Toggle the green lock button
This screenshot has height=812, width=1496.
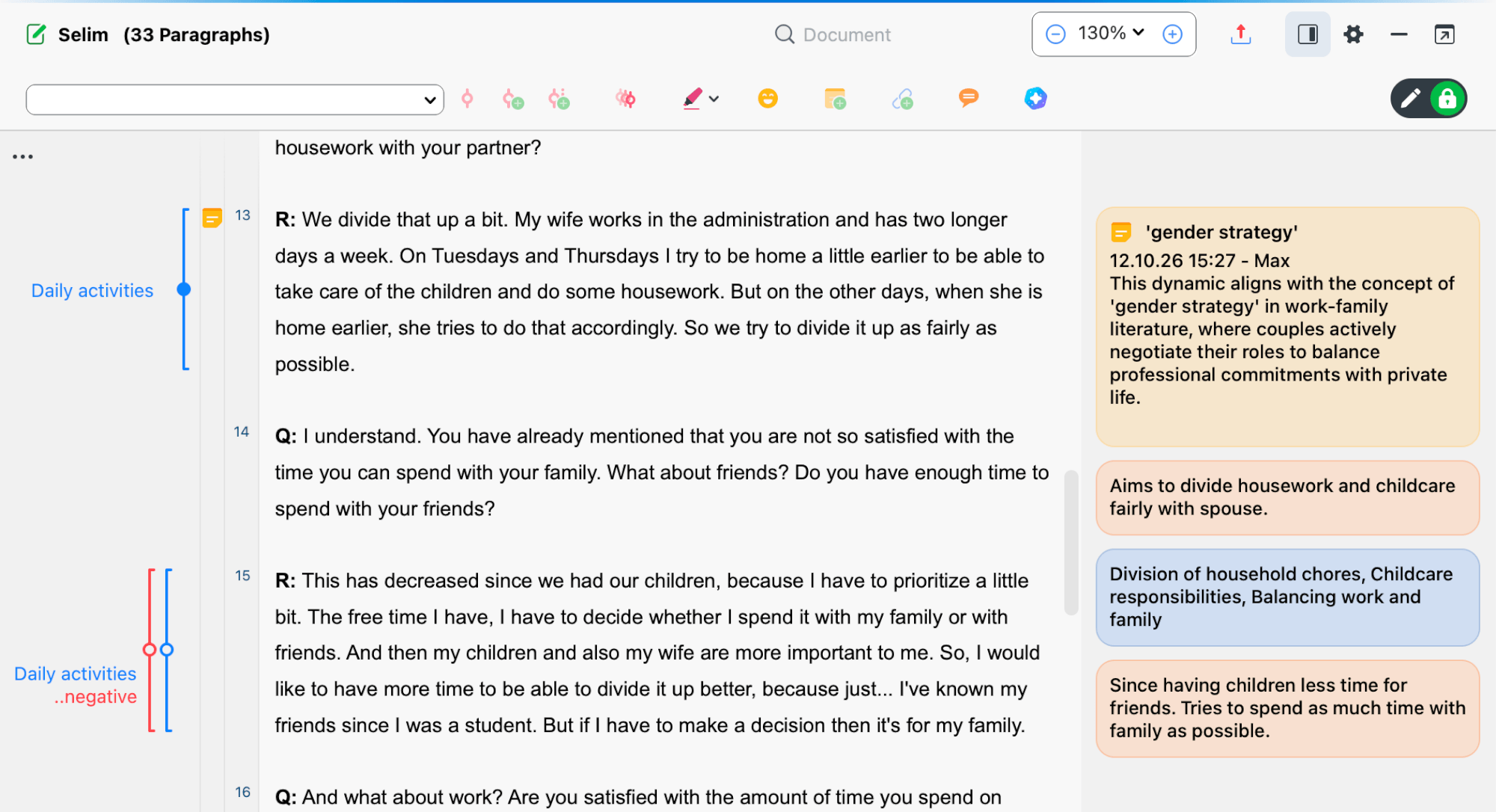pos(1447,99)
